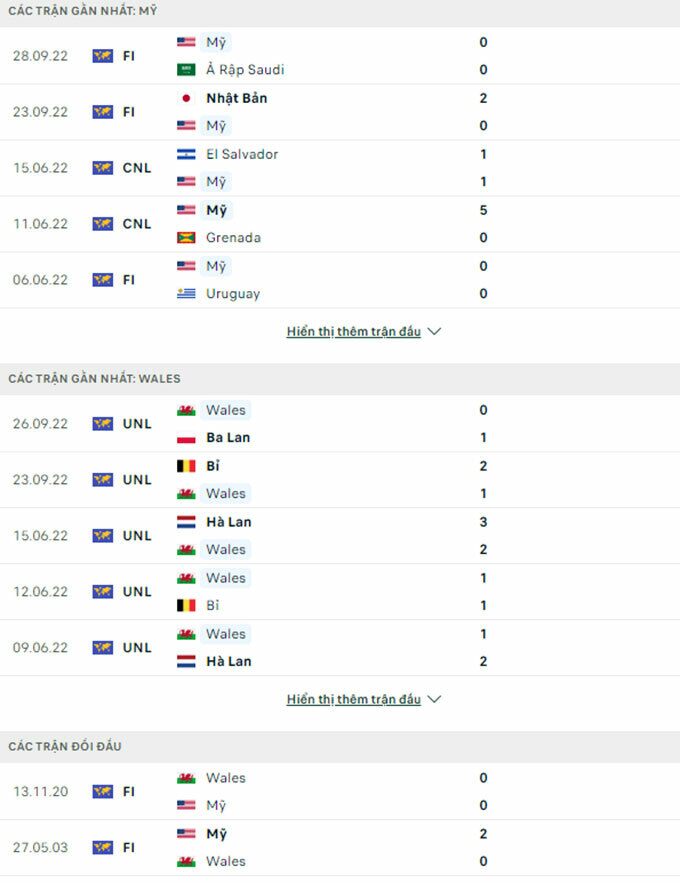Open the Grenada team link
The height and width of the screenshot is (883, 680).
point(233,238)
